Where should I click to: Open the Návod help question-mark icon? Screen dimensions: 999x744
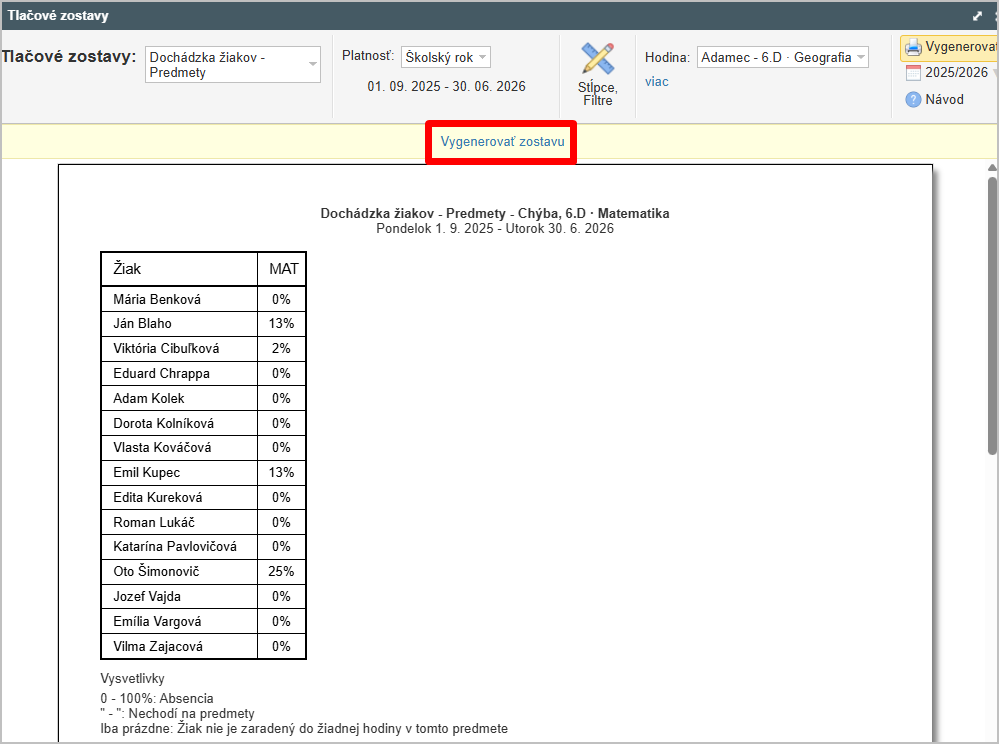click(913, 100)
